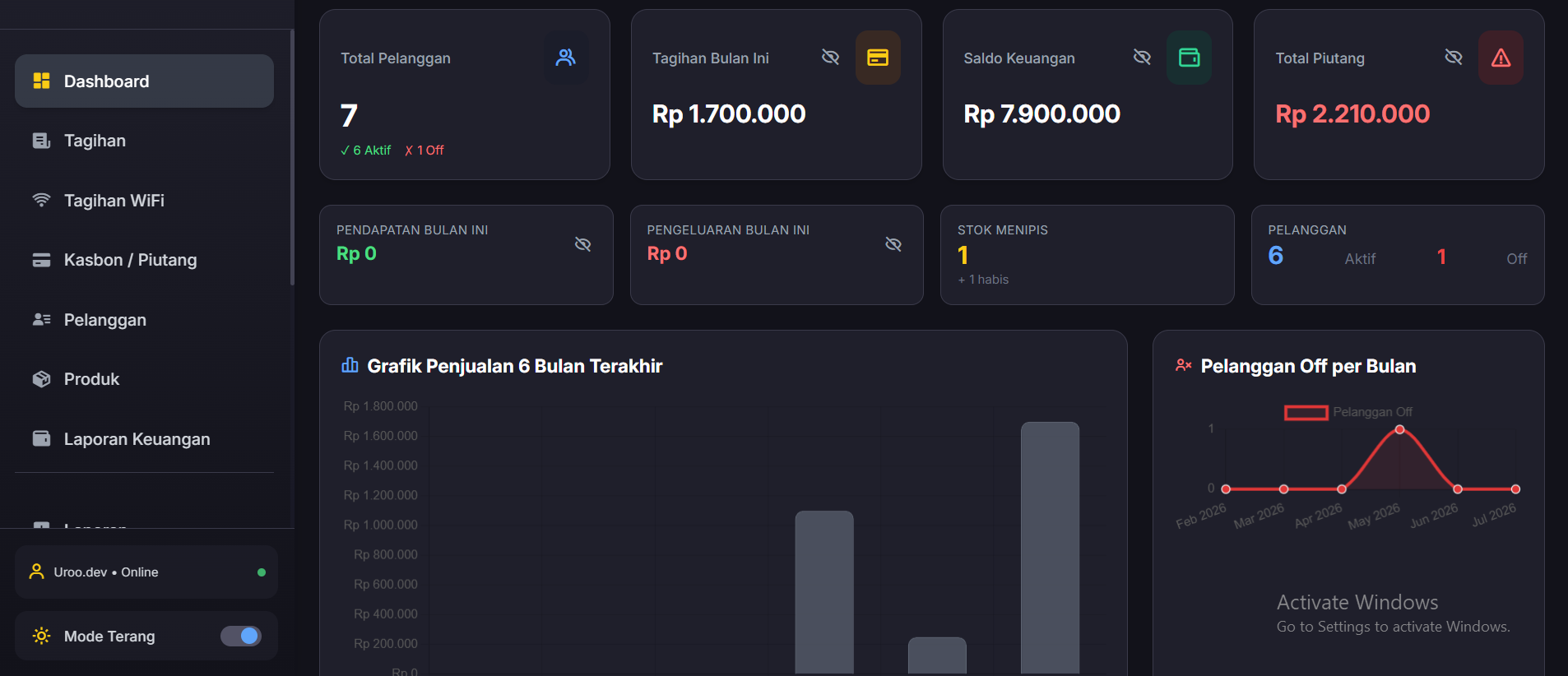Click the Tagihan Bulan Ini card icon
The height and width of the screenshot is (676, 1568).
(878, 58)
